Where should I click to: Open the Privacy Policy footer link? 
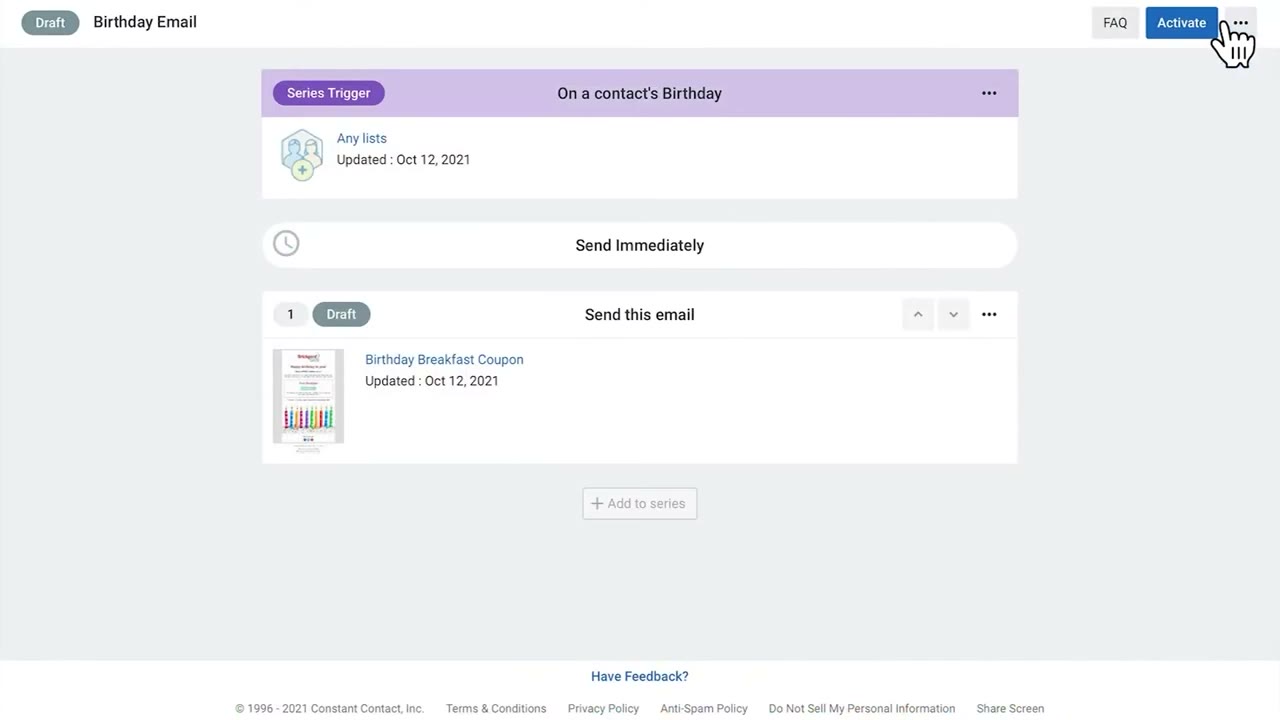(603, 708)
